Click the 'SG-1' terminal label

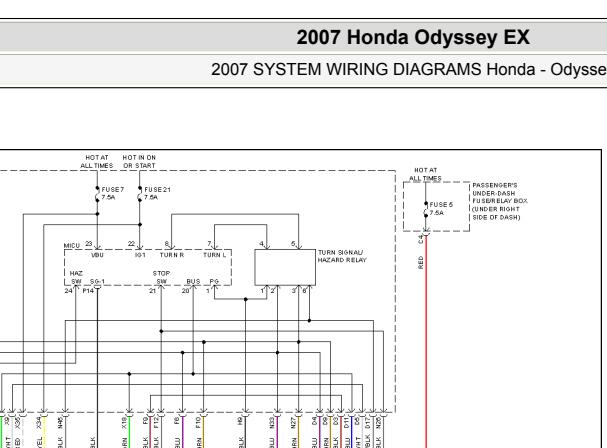tap(97, 282)
